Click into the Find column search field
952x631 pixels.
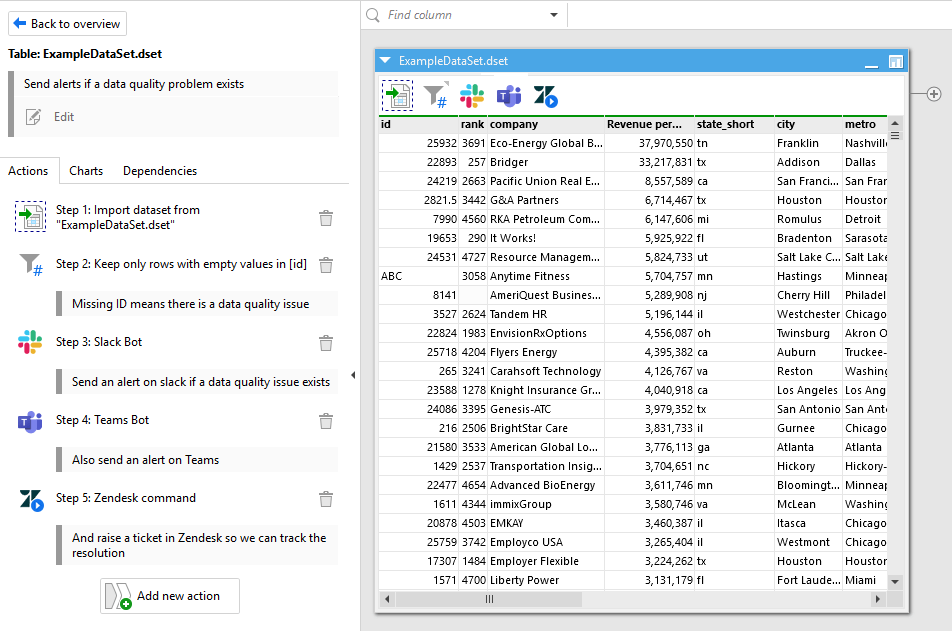464,15
